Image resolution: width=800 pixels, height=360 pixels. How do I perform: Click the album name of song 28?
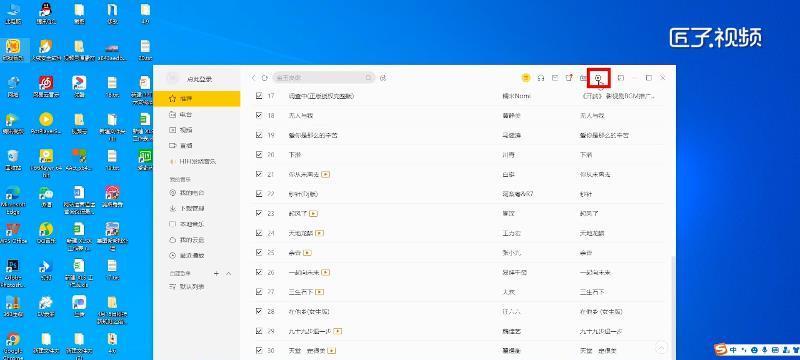pos(601,312)
